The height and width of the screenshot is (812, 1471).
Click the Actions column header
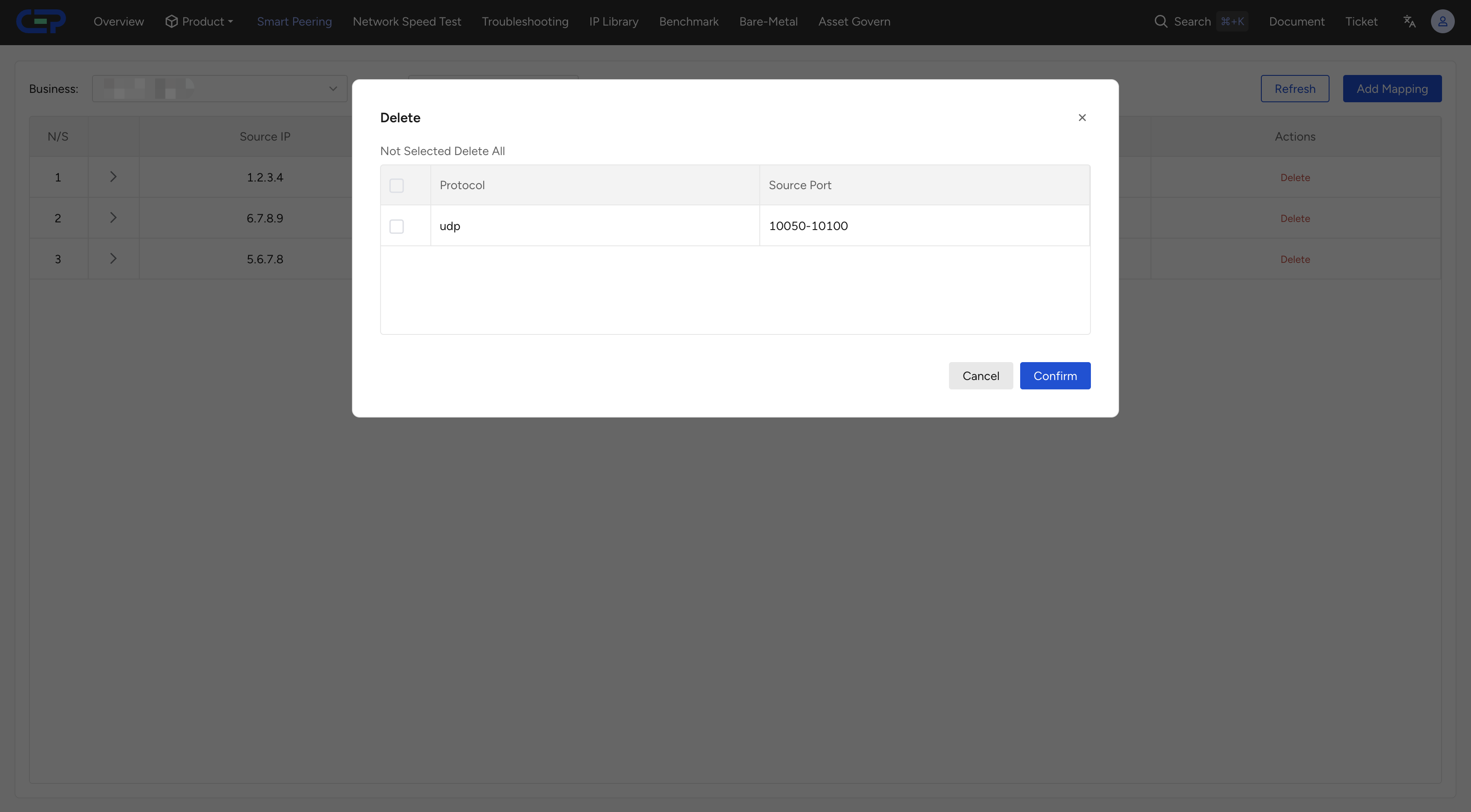pos(1295,136)
